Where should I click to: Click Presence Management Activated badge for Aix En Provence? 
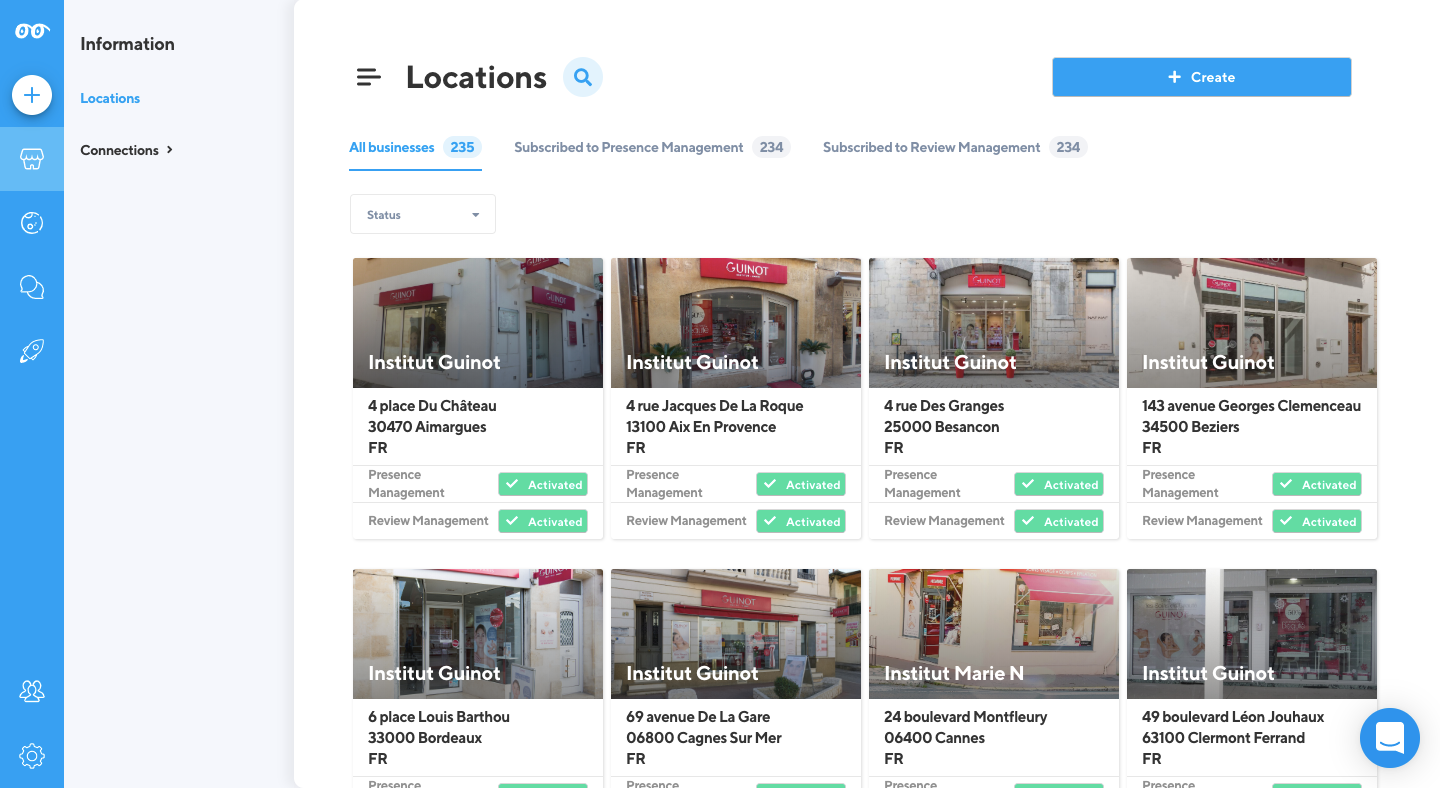[x=801, y=485]
